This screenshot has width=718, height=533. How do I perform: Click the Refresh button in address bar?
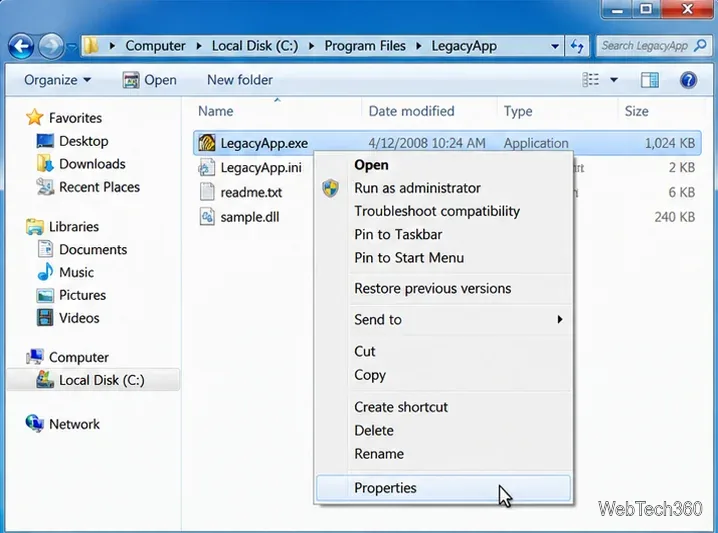tap(577, 46)
